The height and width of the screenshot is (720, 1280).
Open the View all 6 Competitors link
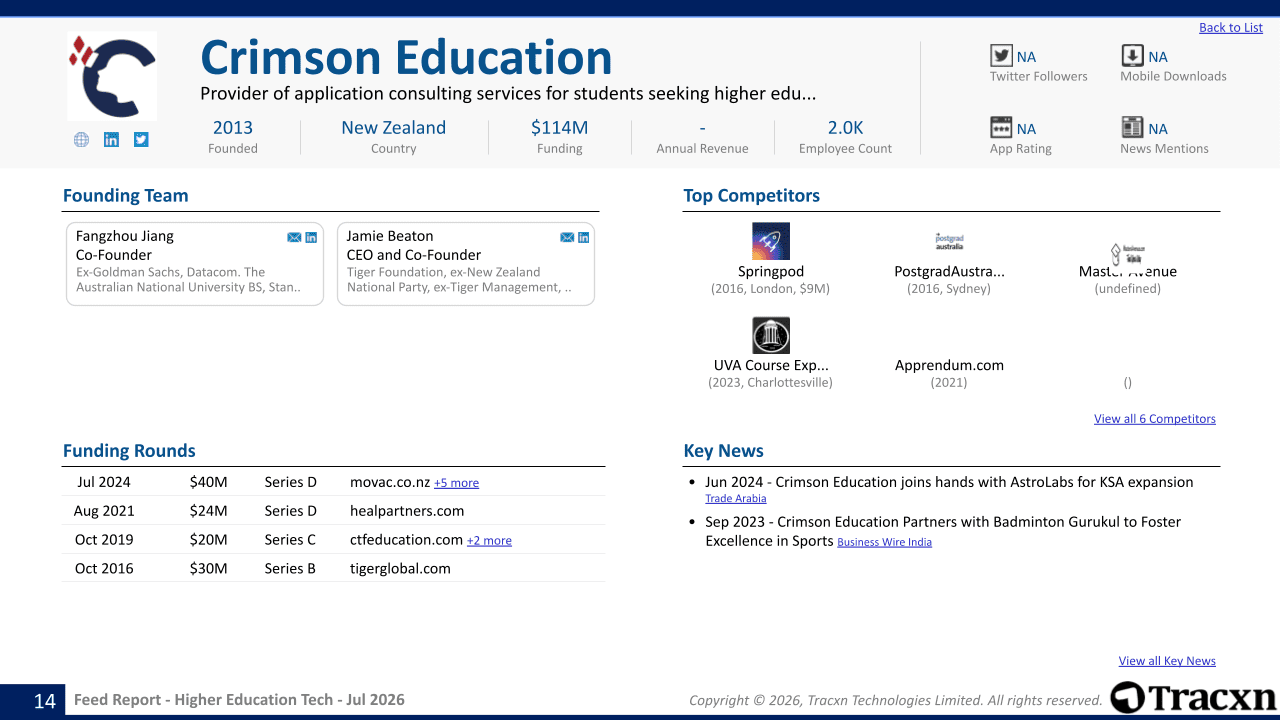pos(1155,419)
